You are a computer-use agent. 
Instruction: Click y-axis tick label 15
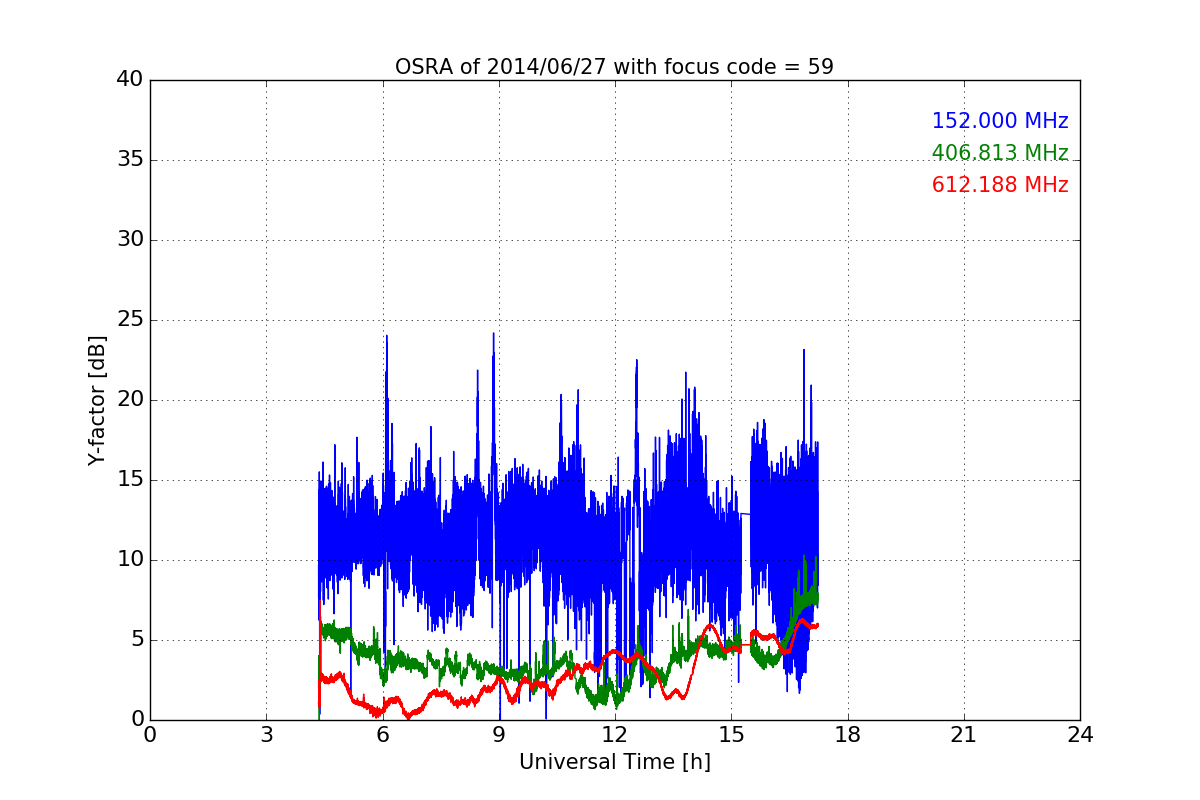(130, 480)
